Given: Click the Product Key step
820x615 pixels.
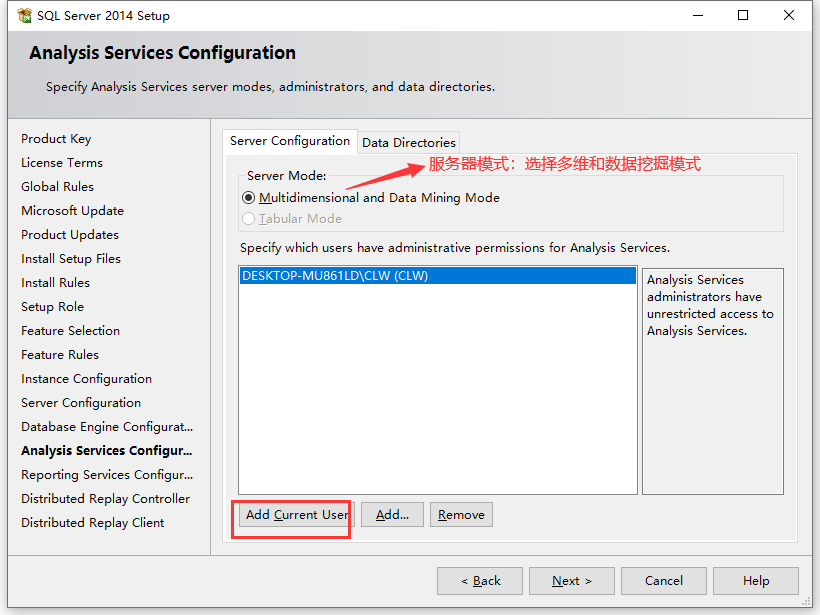Looking at the screenshot, I should click(56, 139).
